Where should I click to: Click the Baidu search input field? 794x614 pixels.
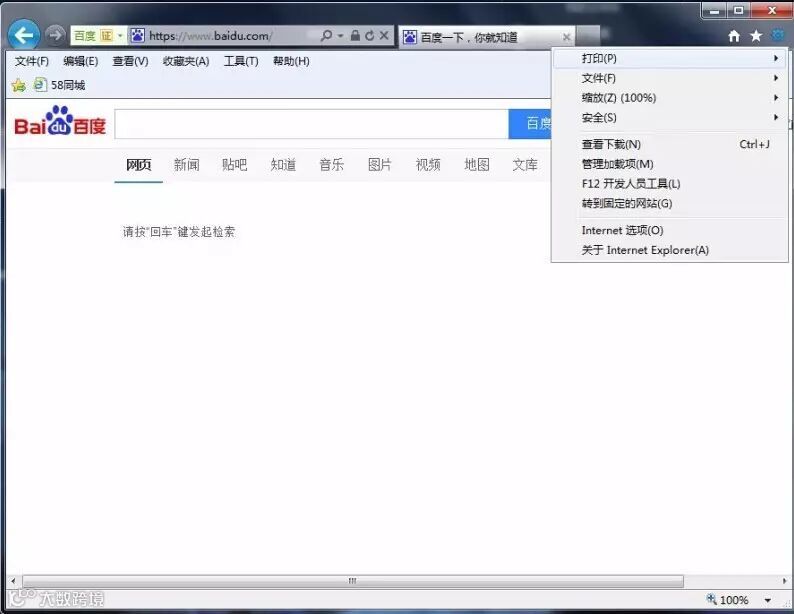[x=311, y=124]
